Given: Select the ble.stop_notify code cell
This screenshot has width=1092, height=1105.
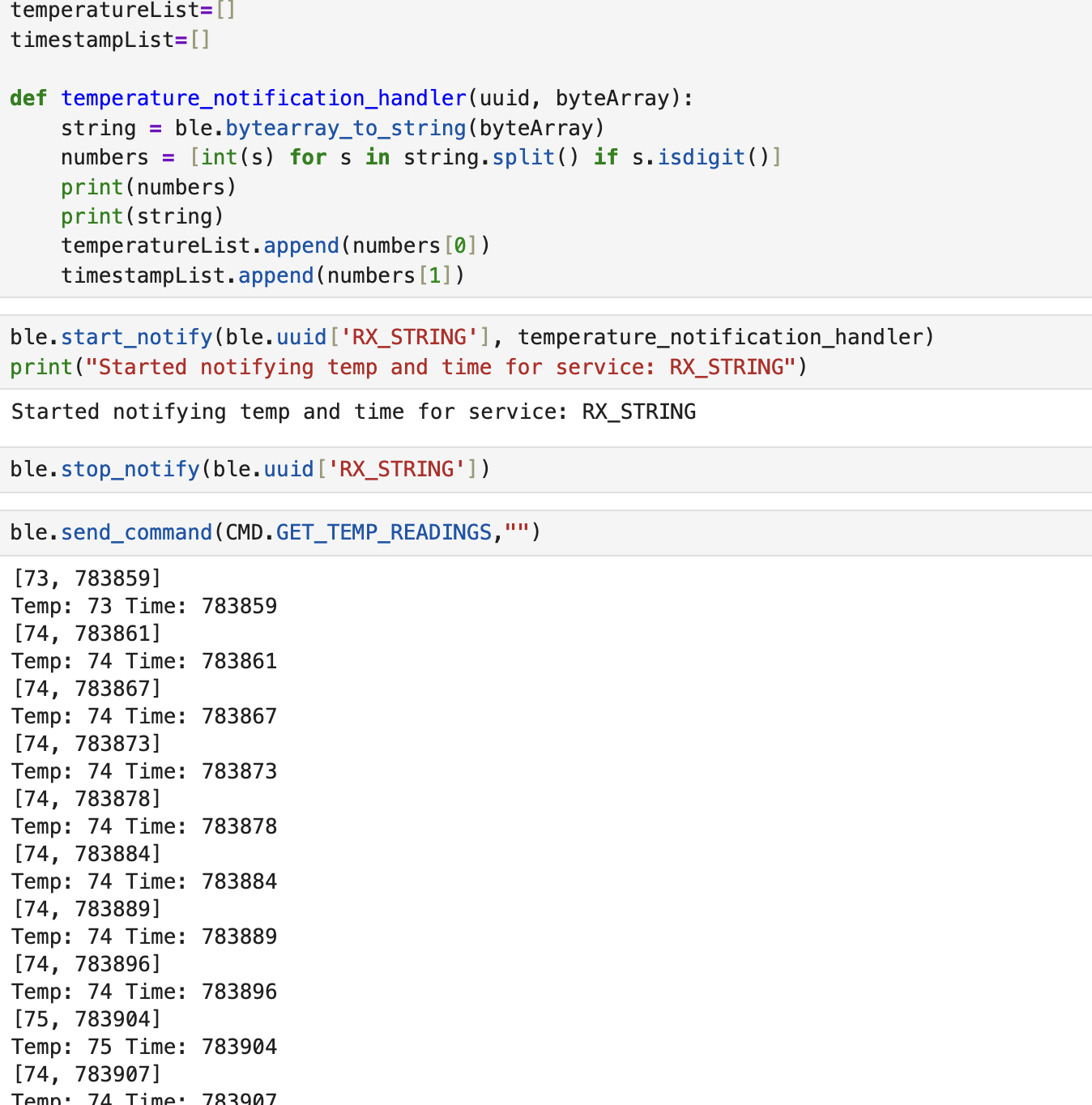Looking at the screenshot, I should pyautogui.click(x=250, y=469).
